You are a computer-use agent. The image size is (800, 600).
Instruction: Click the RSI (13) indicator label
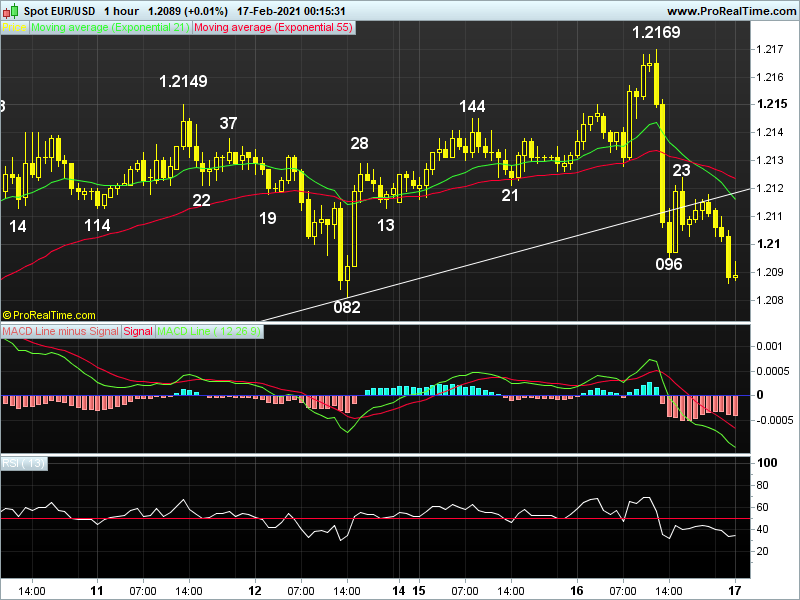coord(23,463)
